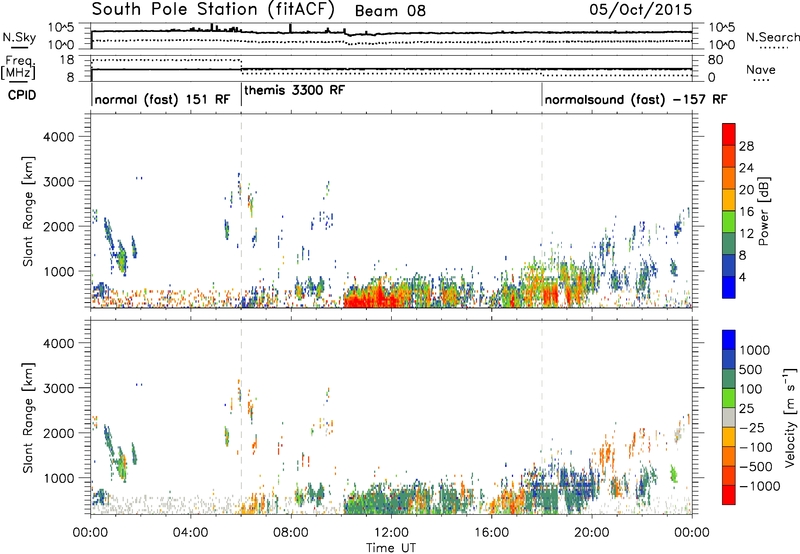The width and height of the screenshot is (800, 554).
Task: Select the '04:00' time tick label
Action: (x=190, y=533)
